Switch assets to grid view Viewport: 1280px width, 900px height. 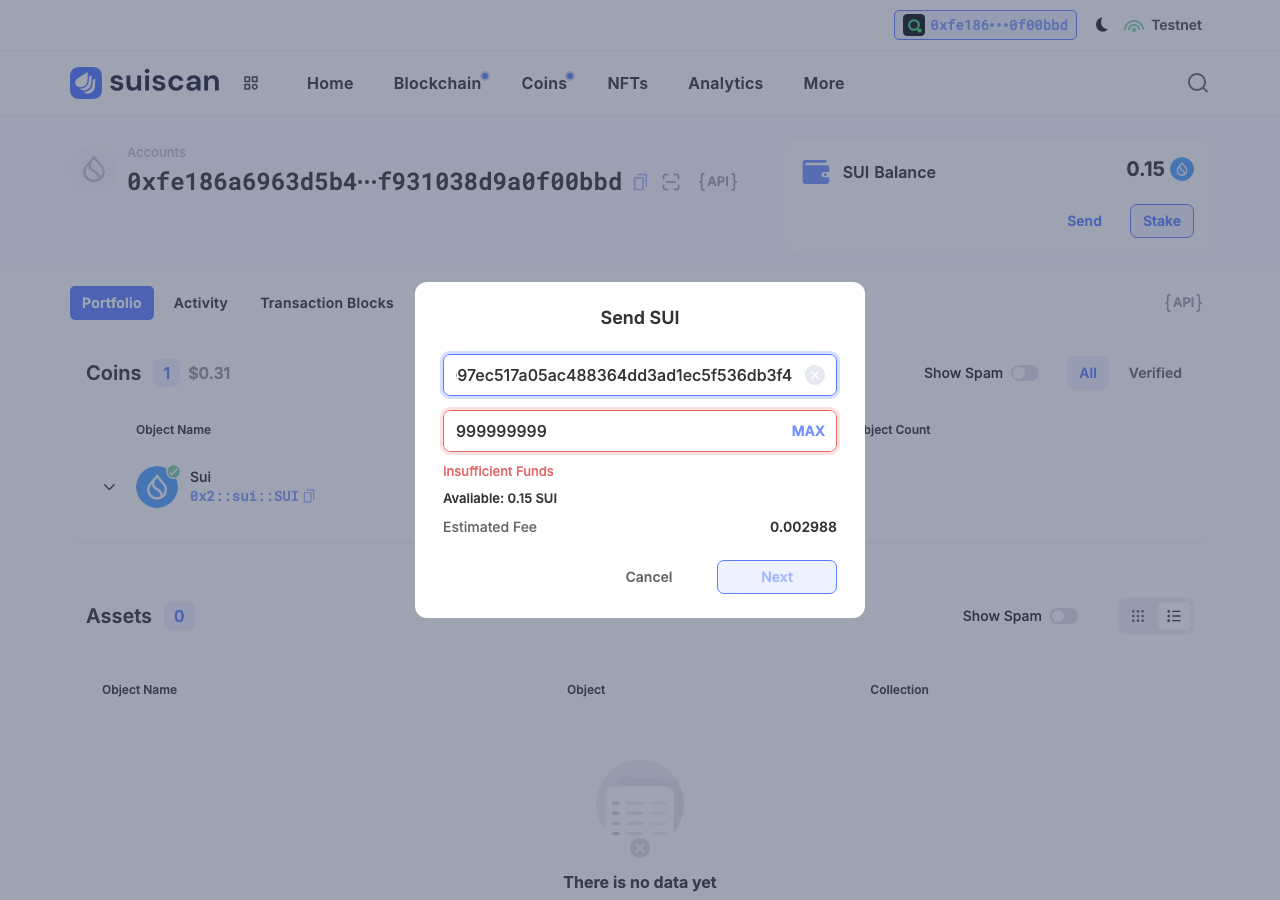pos(1138,616)
